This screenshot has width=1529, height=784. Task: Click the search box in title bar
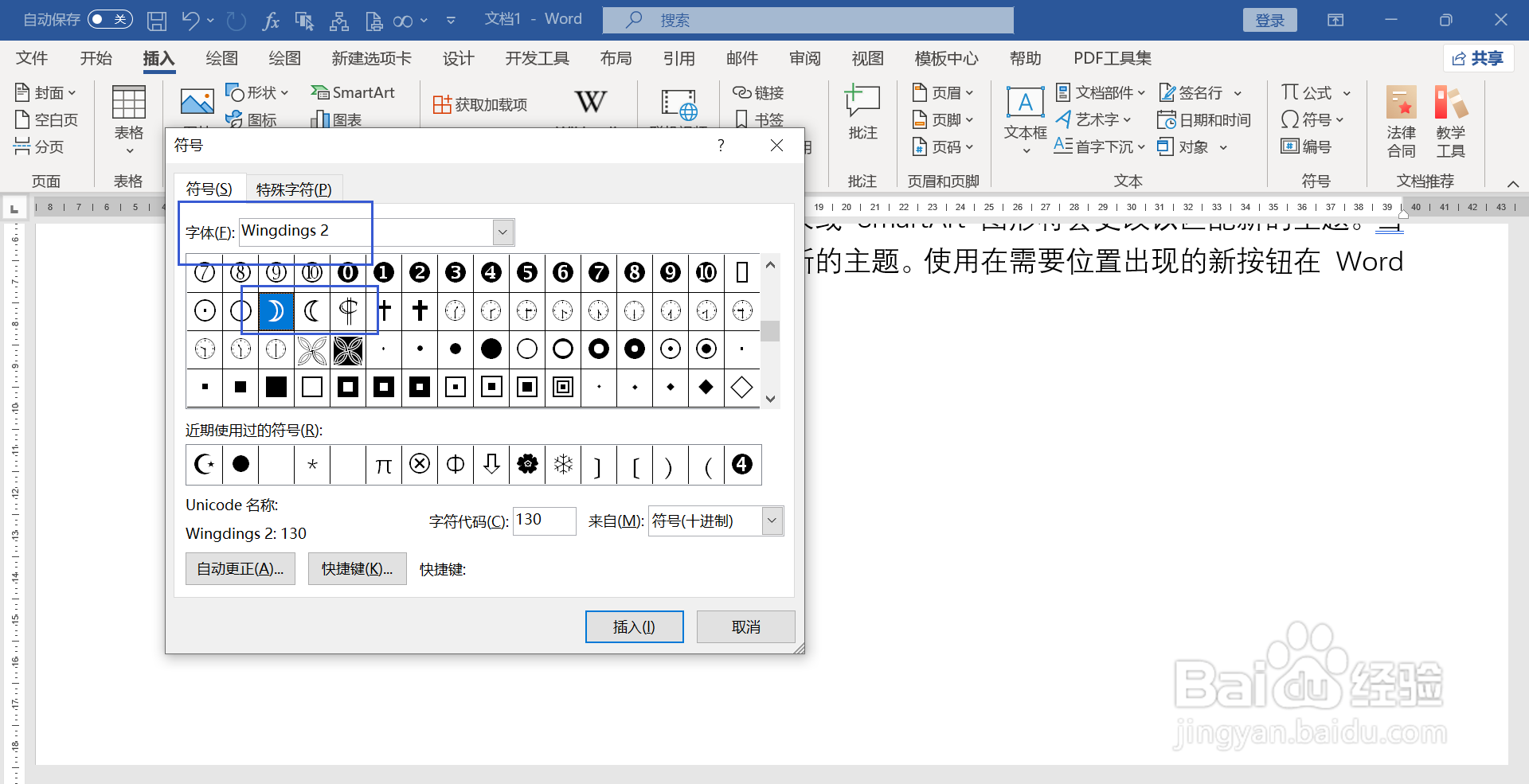[x=808, y=20]
